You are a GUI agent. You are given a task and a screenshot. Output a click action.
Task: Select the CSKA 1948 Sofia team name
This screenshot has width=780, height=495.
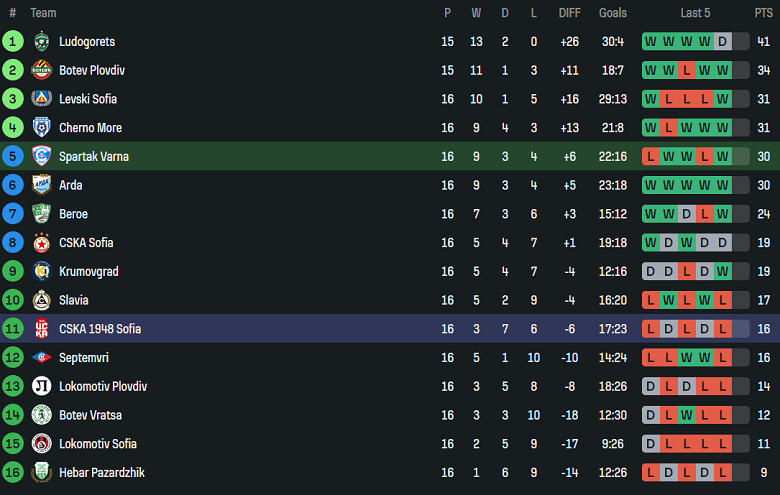point(100,329)
